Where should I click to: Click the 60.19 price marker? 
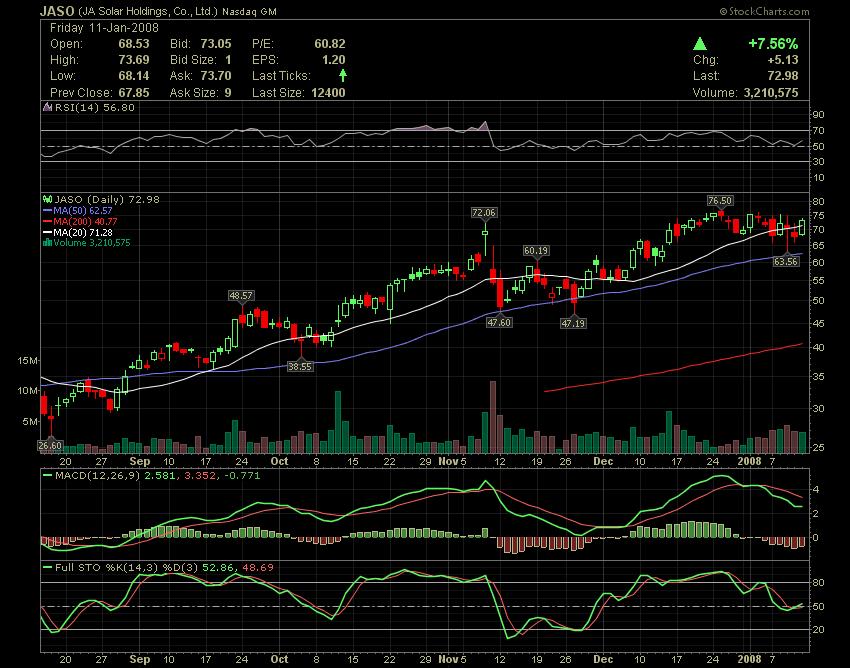click(536, 250)
